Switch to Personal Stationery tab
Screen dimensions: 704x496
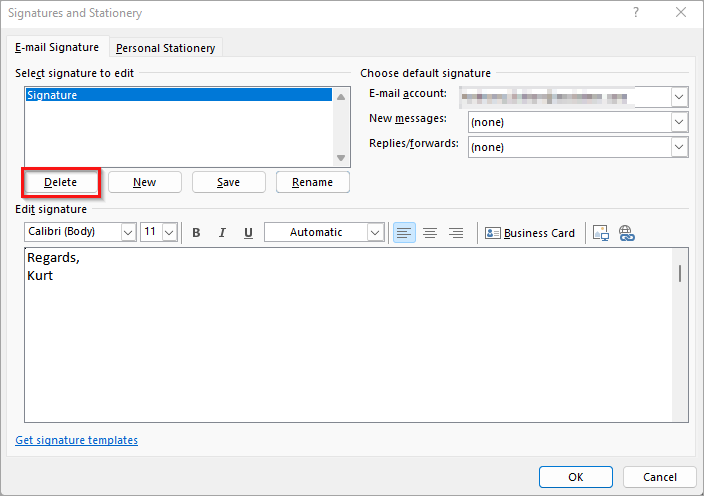[x=165, y=48]
